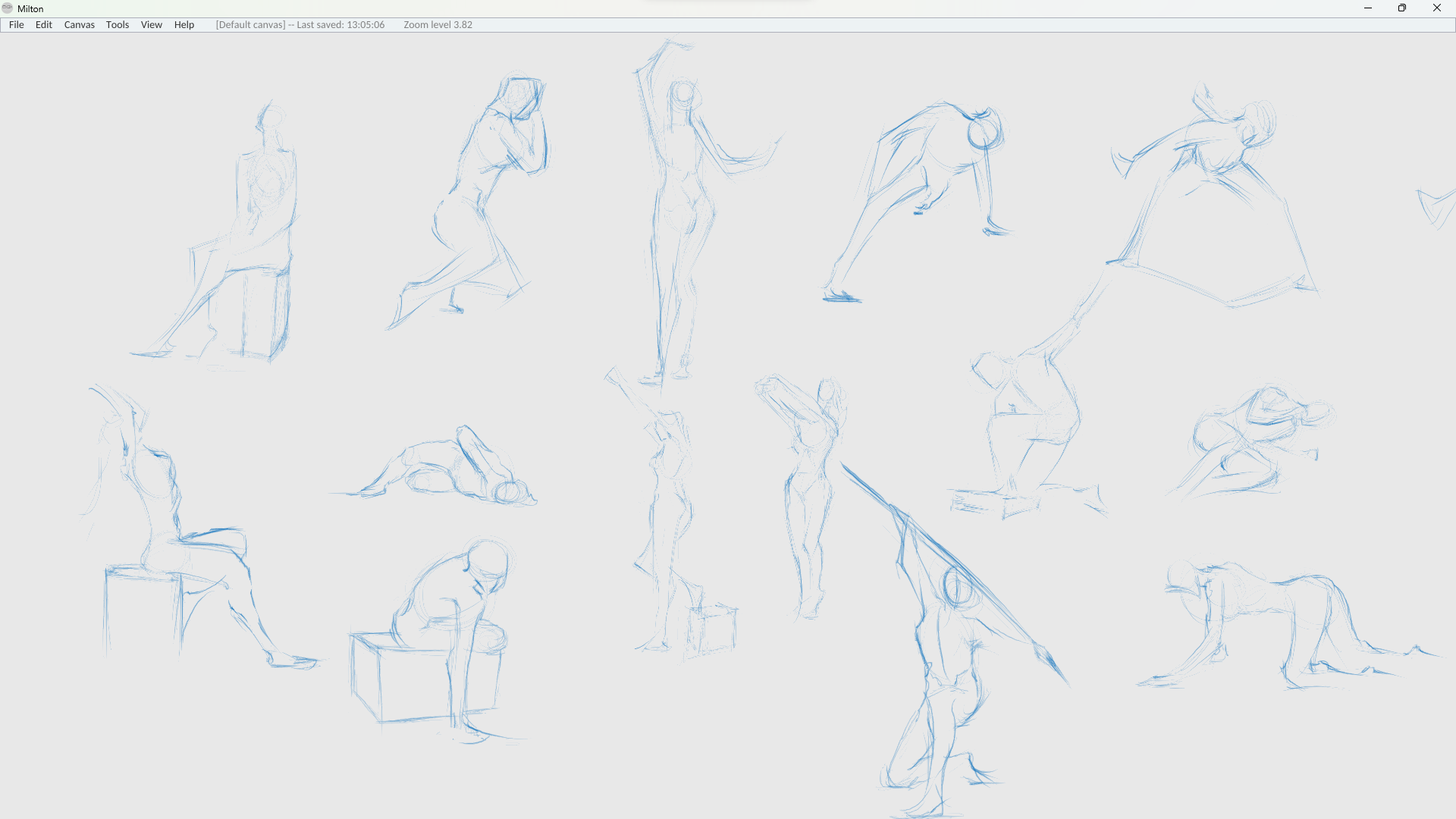Open the File menu
Screen dimensions: 1456x819
tap(16, 25)
